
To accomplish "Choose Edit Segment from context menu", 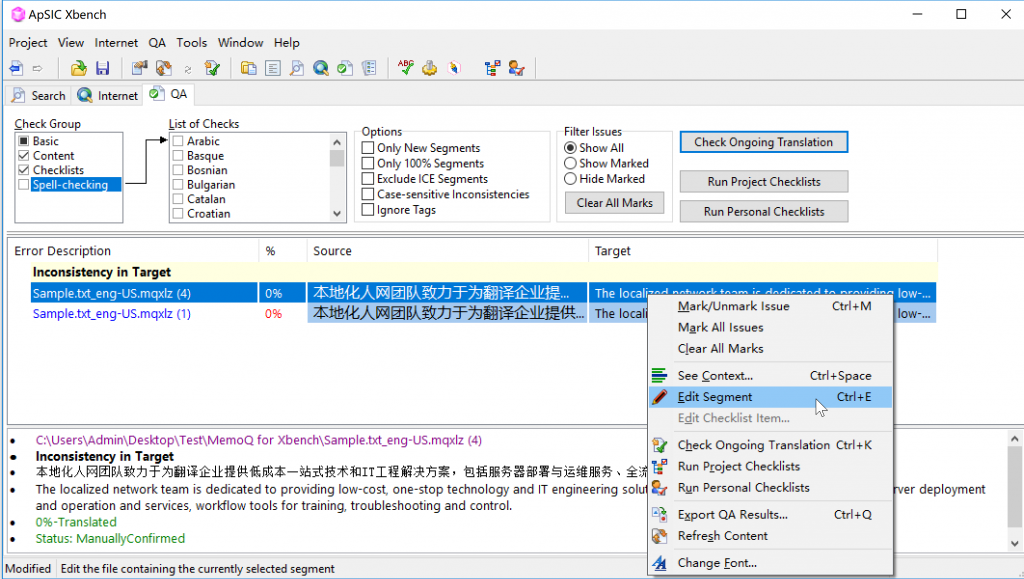I will pos(715,397).
